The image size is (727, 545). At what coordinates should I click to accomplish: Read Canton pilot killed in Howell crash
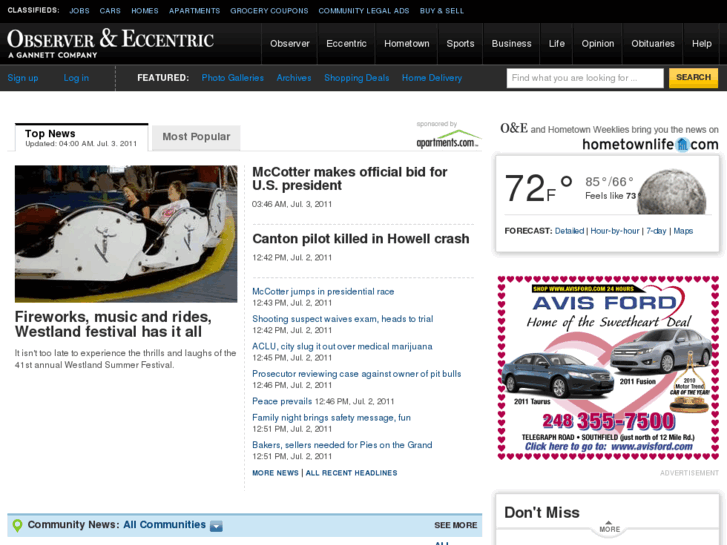coord(361,239)
